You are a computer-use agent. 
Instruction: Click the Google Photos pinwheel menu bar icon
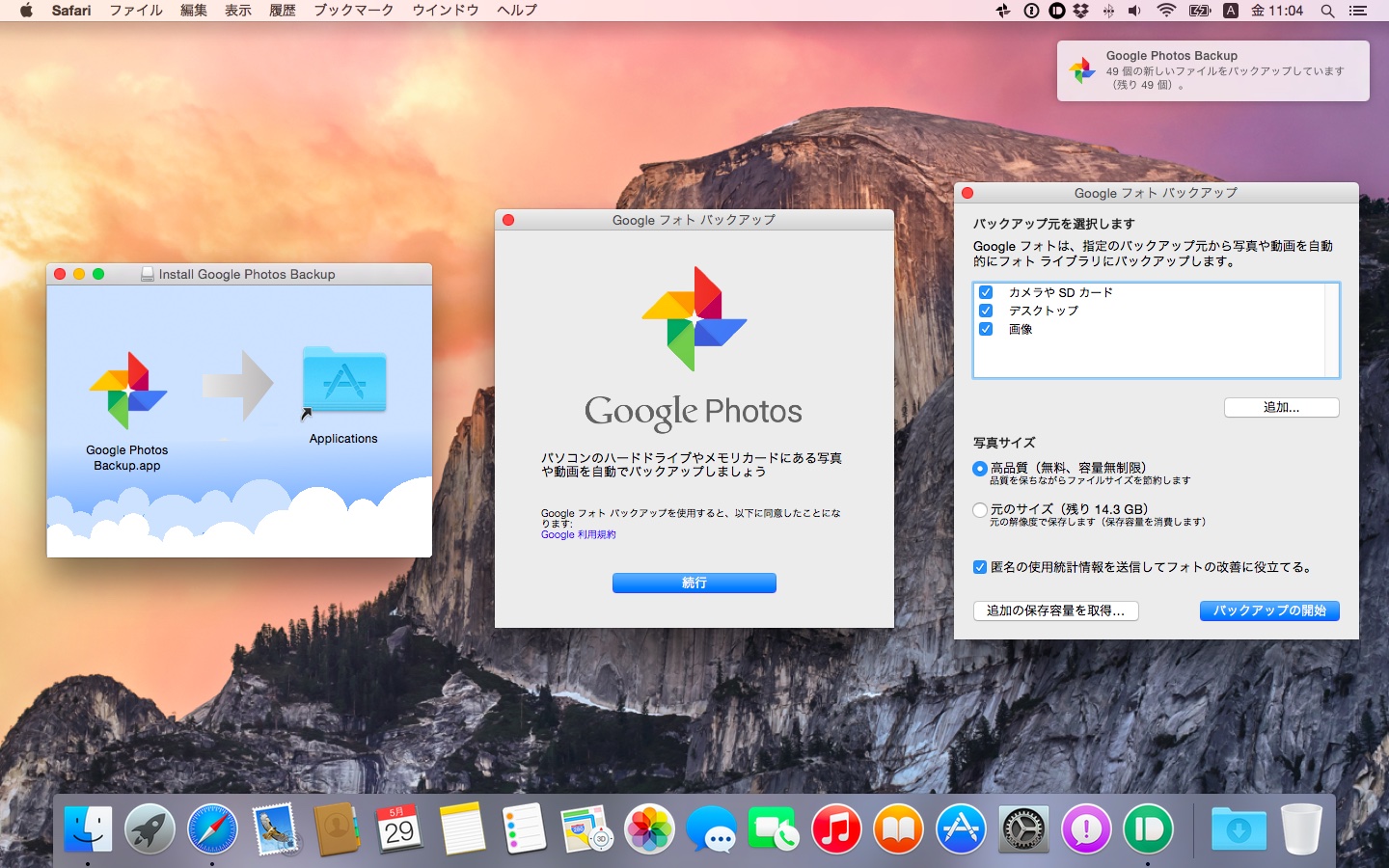1003,11
